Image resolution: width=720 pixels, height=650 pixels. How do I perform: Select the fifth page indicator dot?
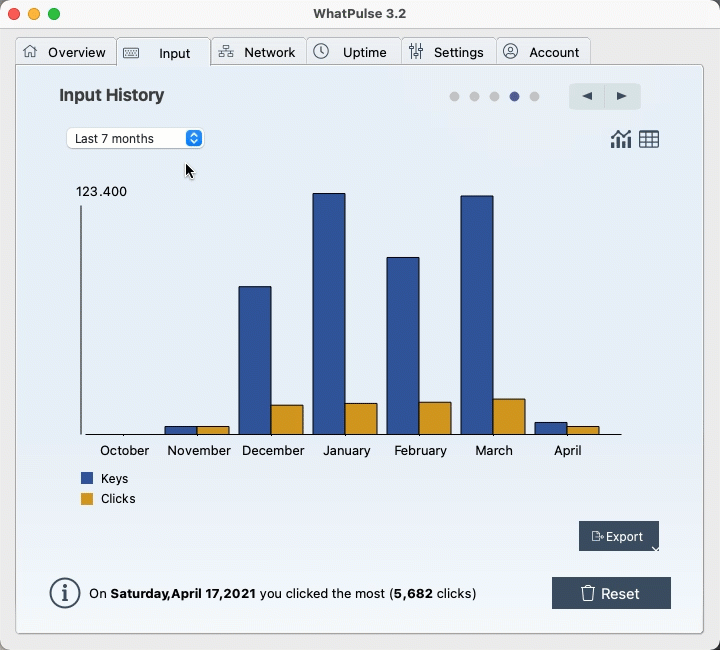pyautogui.click(x=534, y=97)
